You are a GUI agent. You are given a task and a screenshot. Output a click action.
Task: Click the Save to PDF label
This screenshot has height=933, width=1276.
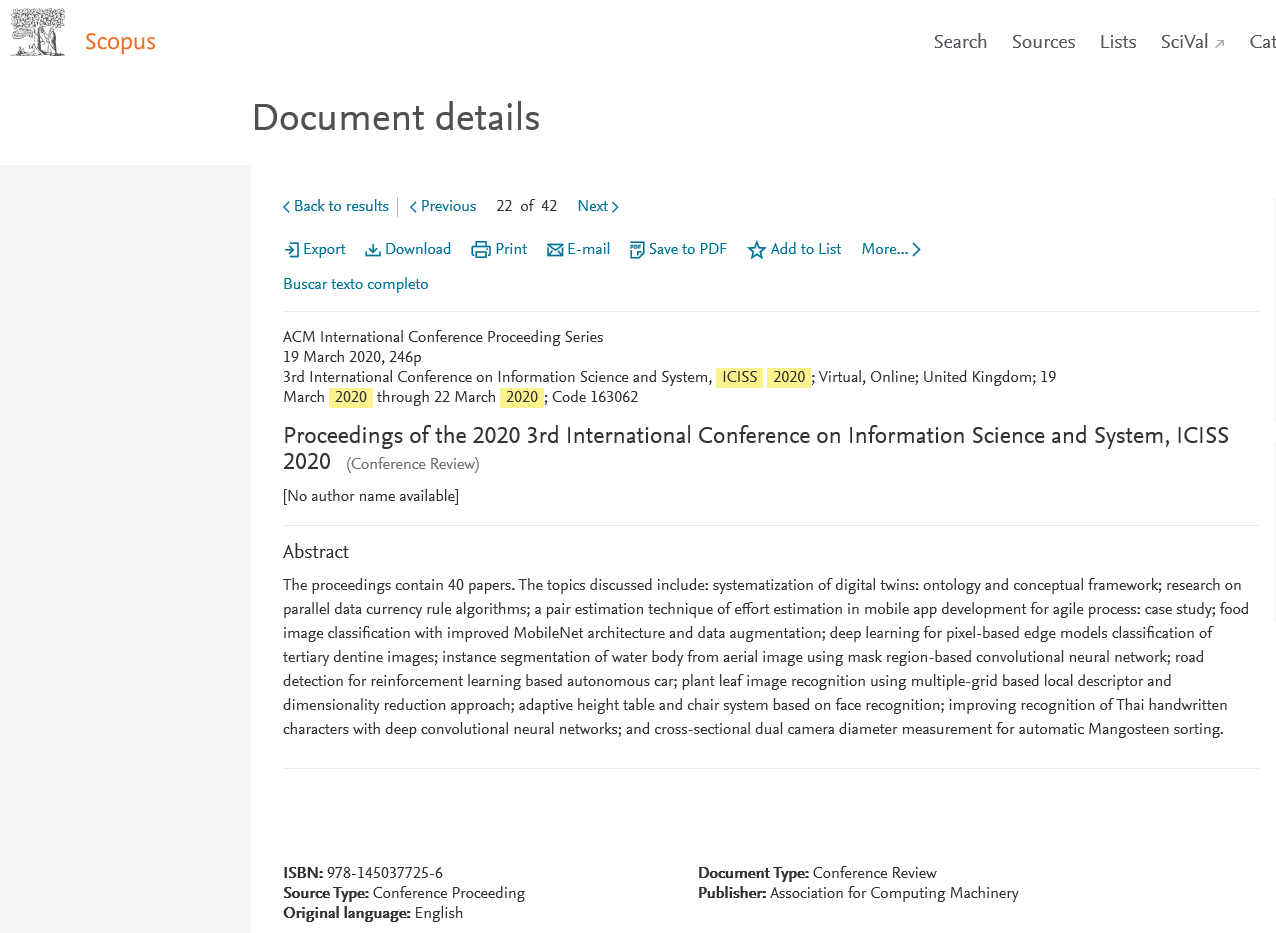click(688, 250)
